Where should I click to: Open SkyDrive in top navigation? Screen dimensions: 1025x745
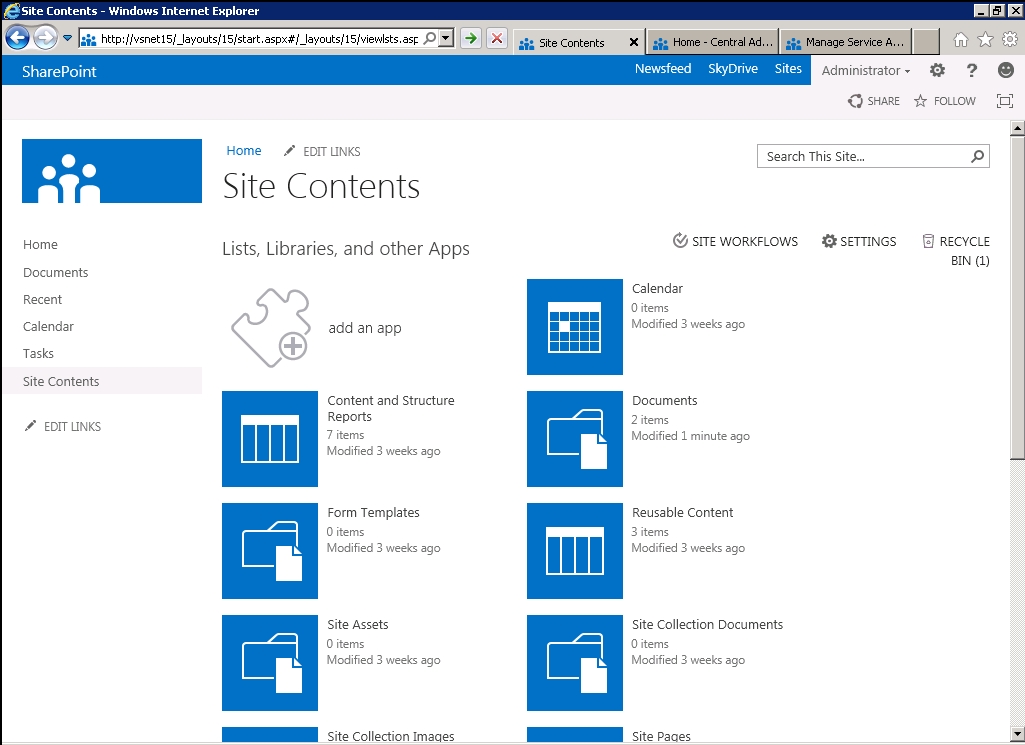tap(733, 69)
